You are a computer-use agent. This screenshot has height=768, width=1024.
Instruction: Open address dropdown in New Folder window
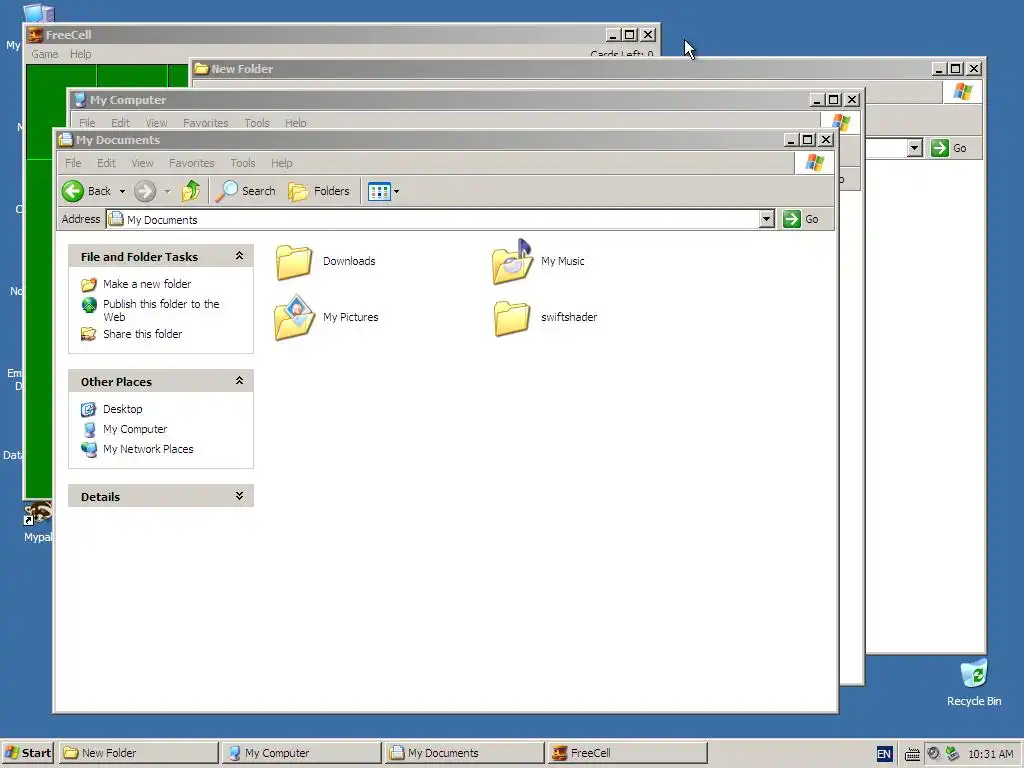(x=914, y=148)
